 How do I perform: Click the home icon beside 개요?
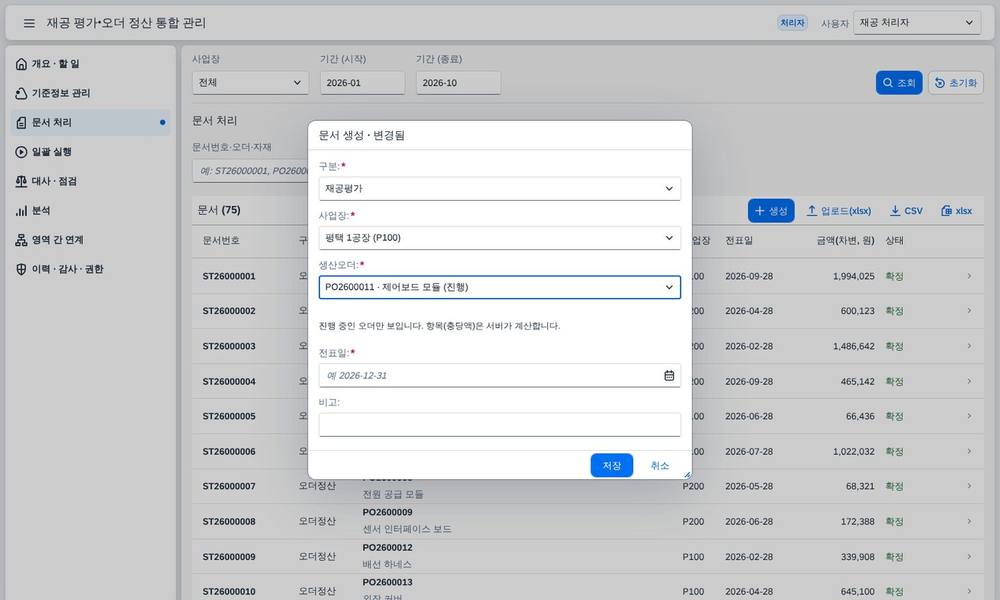point(21,64)
